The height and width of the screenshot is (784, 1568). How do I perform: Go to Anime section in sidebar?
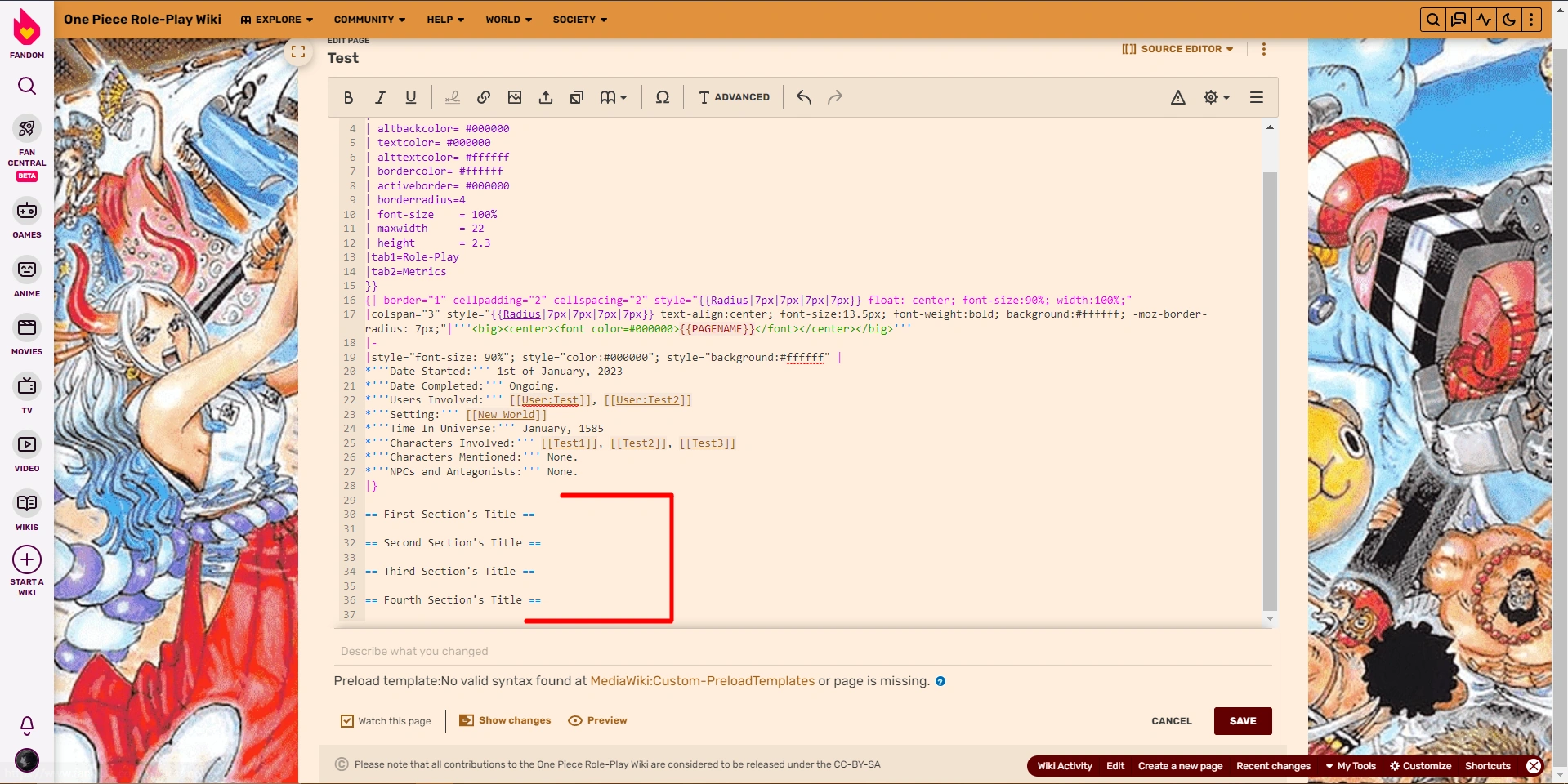click(27, 277)
